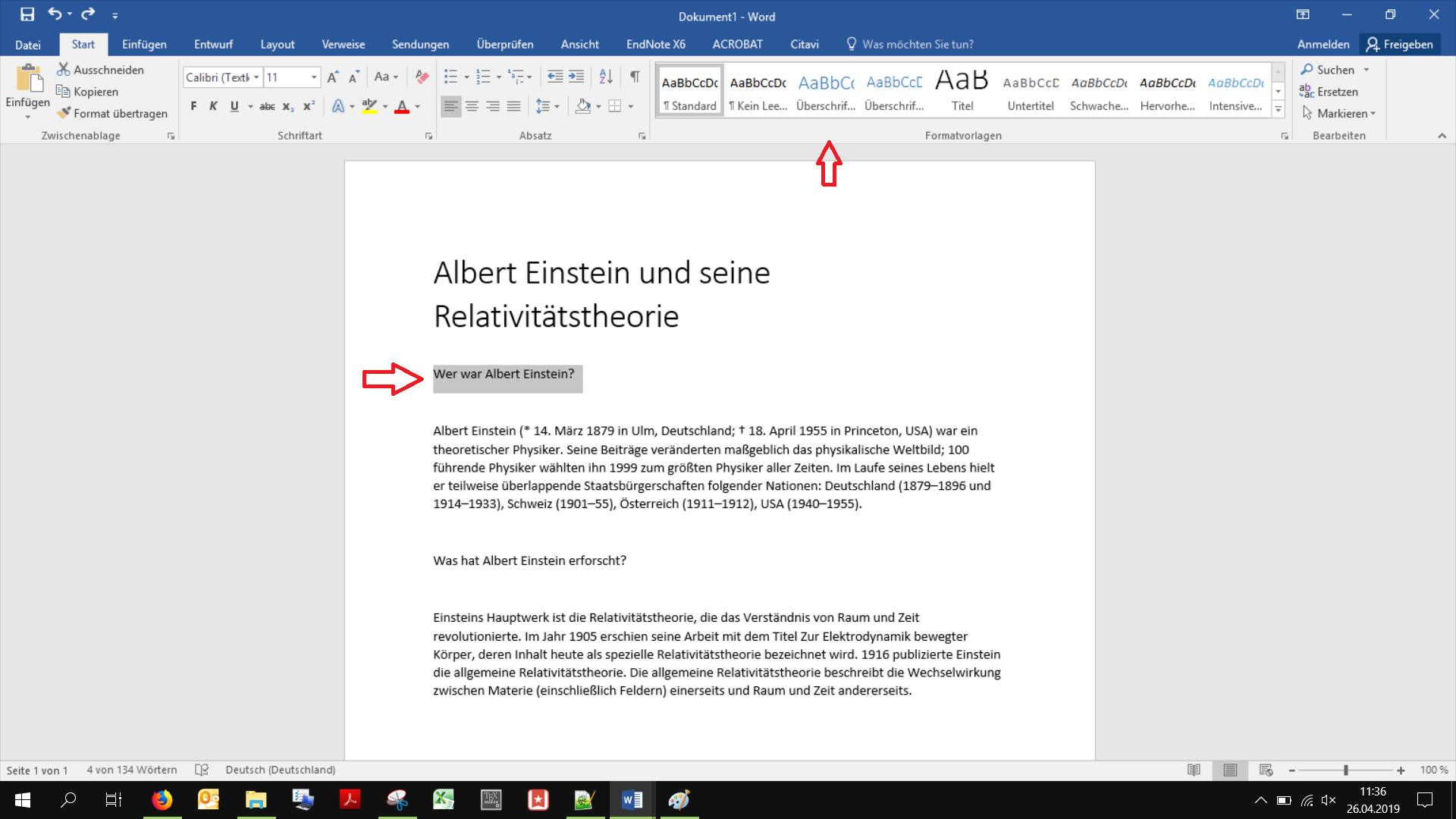
Task: Click the justify alignment icon
Action: (513, 106)
